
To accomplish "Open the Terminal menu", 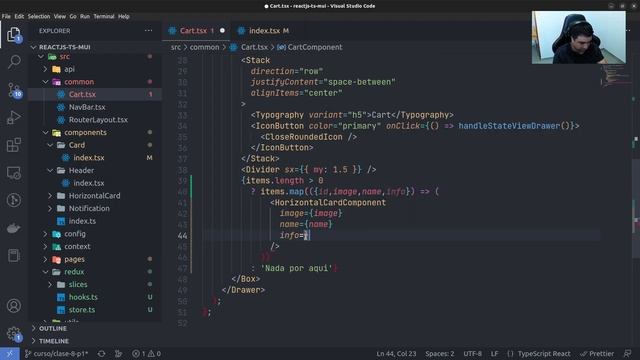I will tap(104, 16).
